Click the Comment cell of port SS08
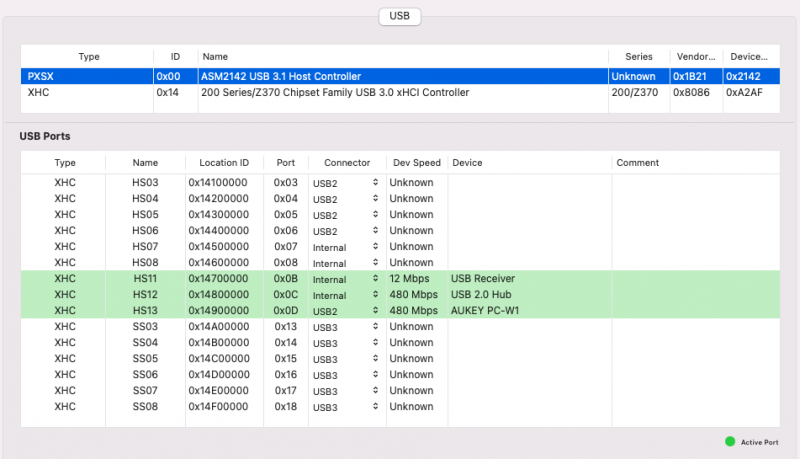This screenshot has height=459, width=800. click(694, 407)
